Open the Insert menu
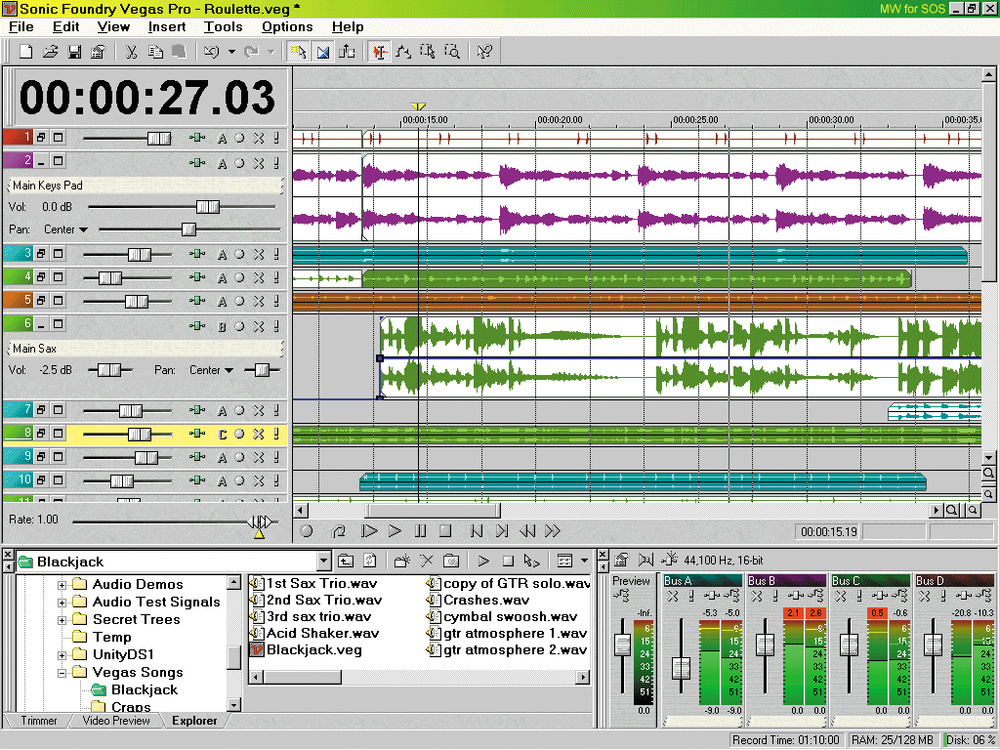 [x=167, y=27]
